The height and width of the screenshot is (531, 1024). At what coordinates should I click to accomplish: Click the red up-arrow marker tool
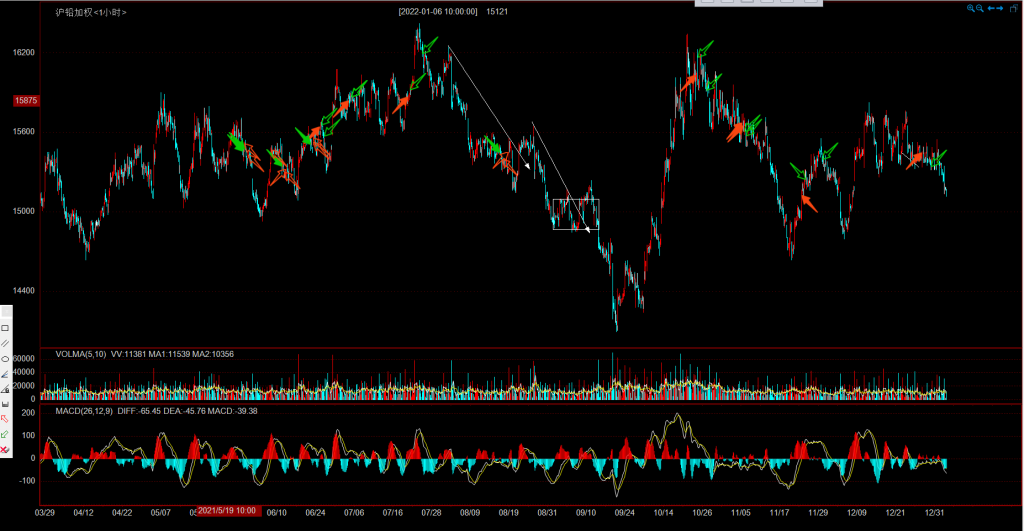click(5, 418)
